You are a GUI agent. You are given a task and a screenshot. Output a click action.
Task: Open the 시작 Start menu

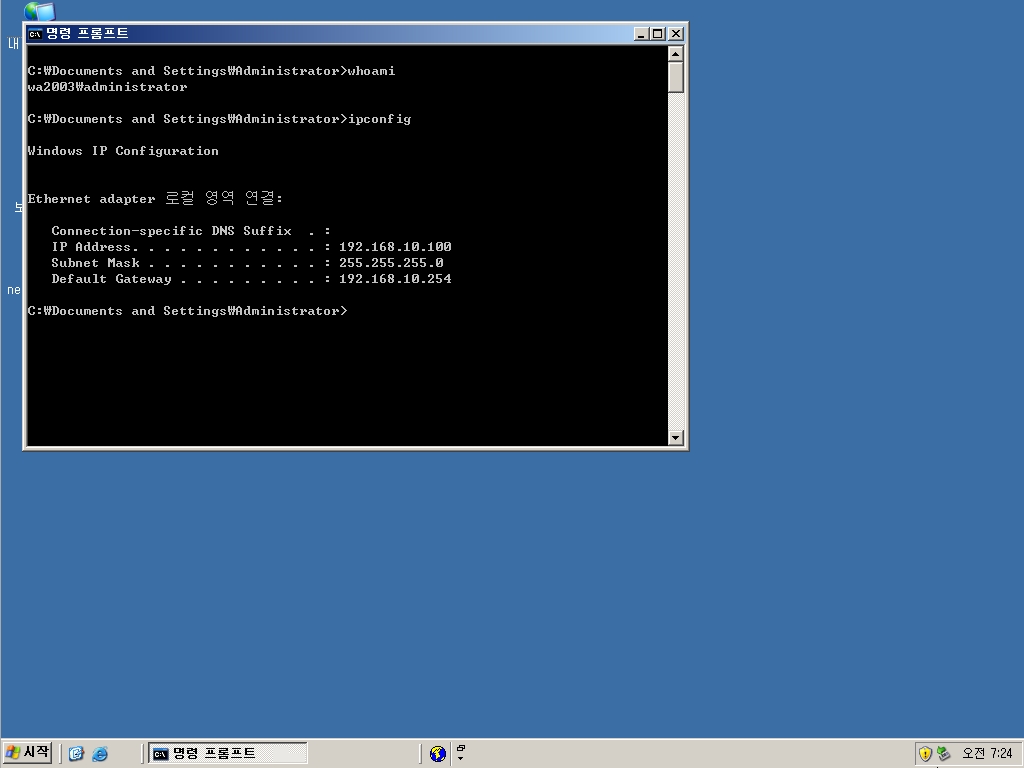pos(27,753)
